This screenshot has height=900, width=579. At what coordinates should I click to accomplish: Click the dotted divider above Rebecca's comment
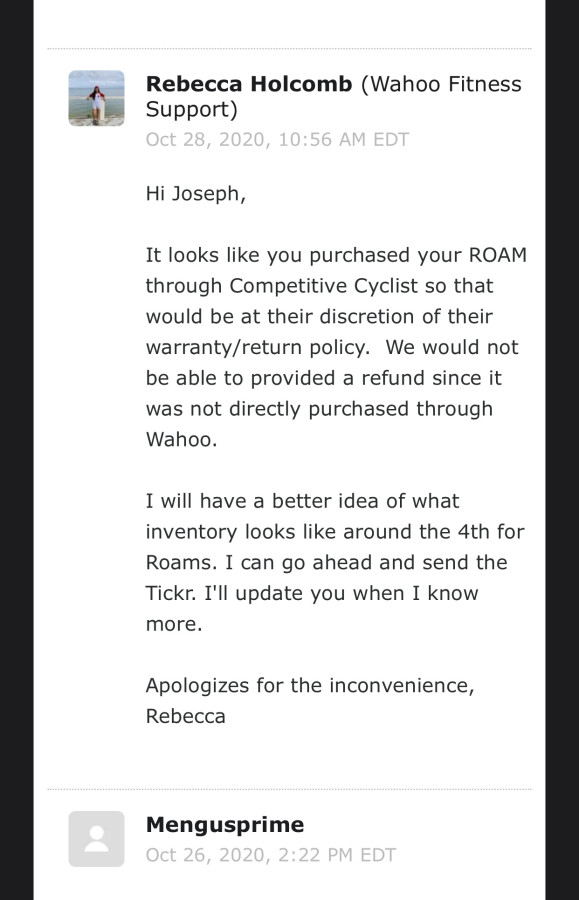click(x=289, y=49)
